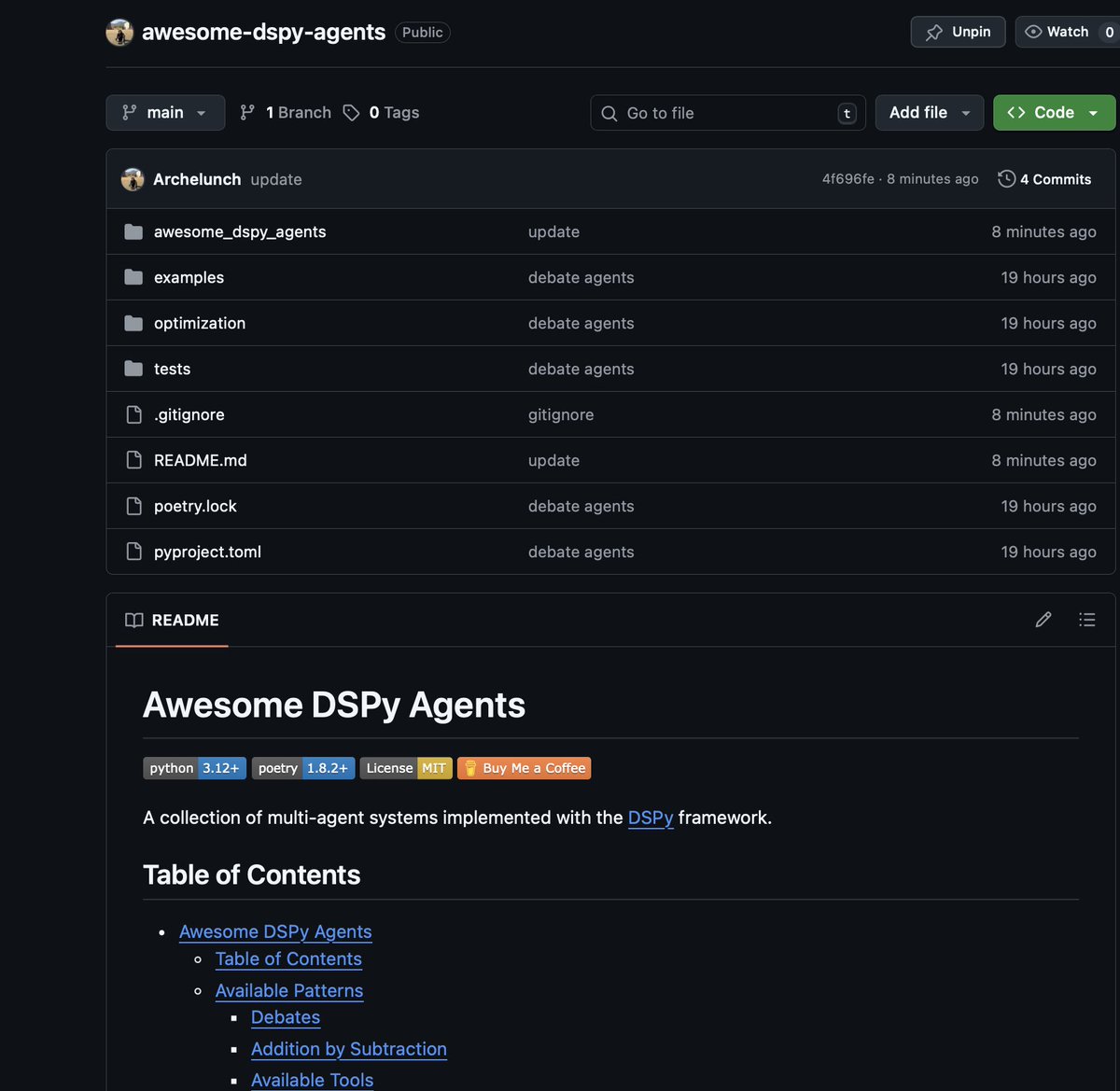
Task: Follow the DSPy framework link
Action: coord(651,818)
